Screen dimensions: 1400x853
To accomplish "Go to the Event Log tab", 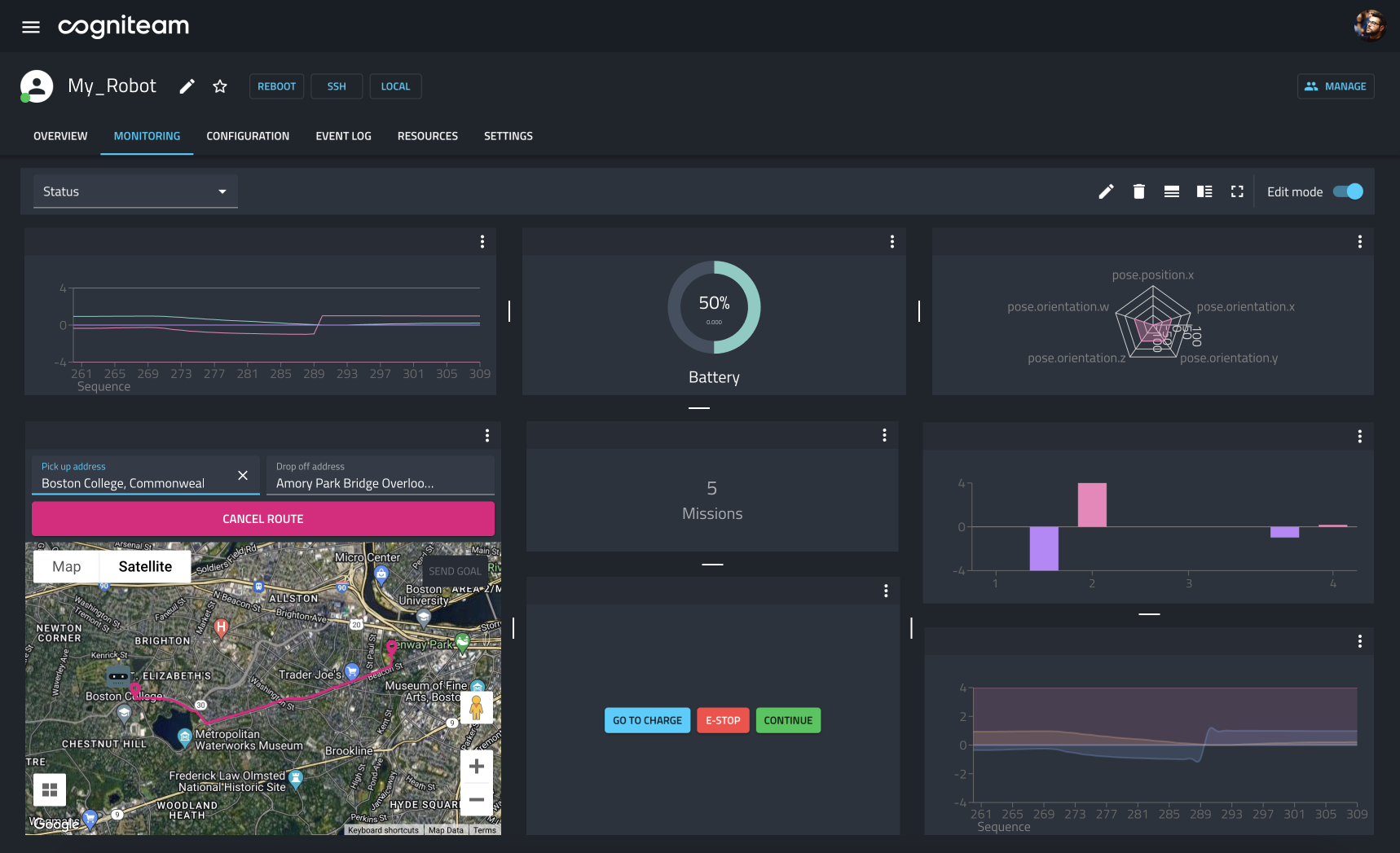I will 344,136.
